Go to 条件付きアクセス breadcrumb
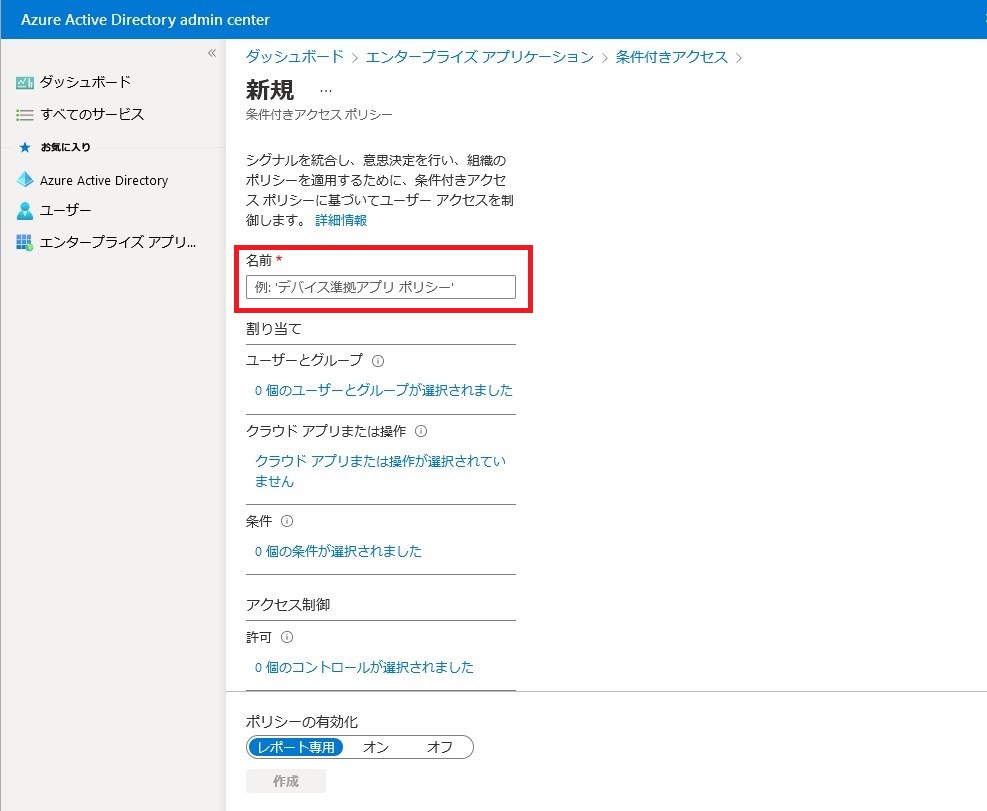This screenshot has height=811, width=987. [x=672, y=57]
